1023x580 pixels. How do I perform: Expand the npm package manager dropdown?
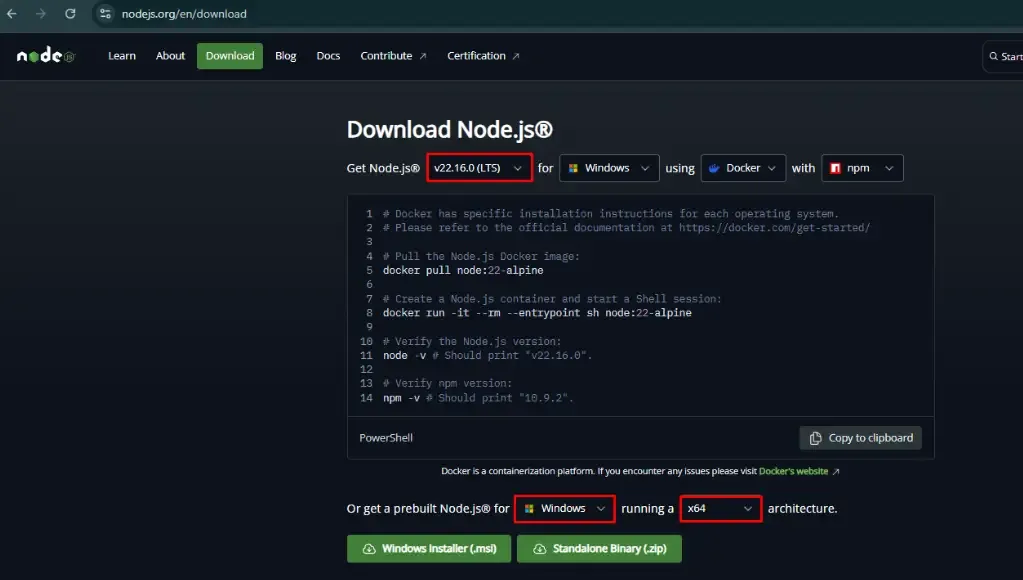click(x=862, y=168)
